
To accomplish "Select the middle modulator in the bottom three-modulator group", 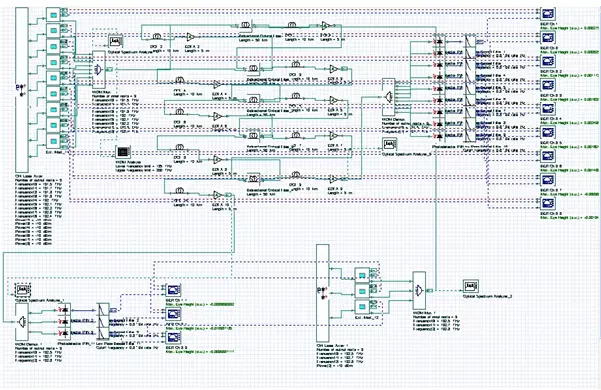I will tap(361, 291).
